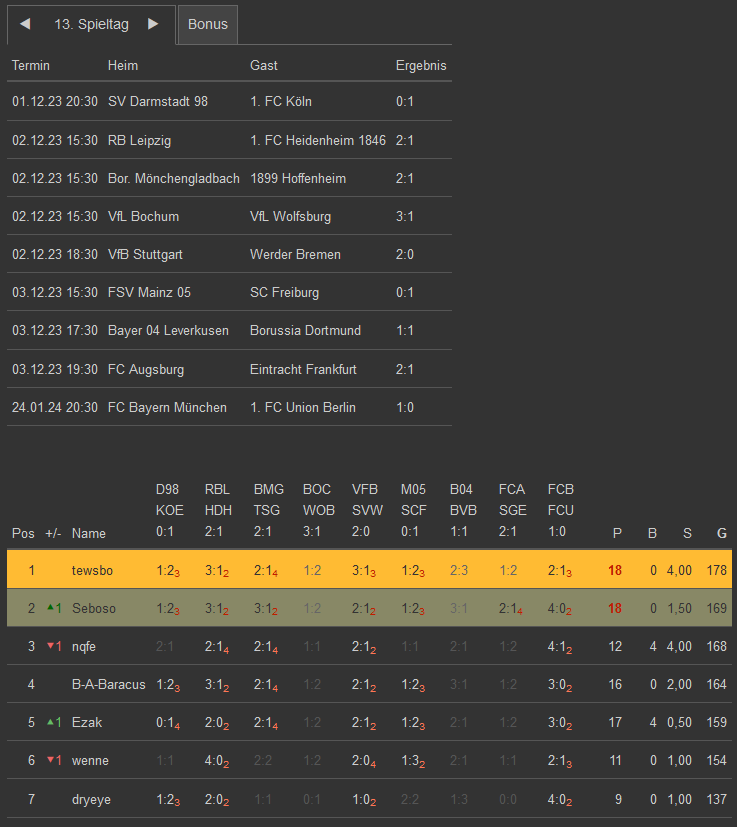737x827 pixels.
Task: Select player dryeye in standings
Action: pos(92,799)
